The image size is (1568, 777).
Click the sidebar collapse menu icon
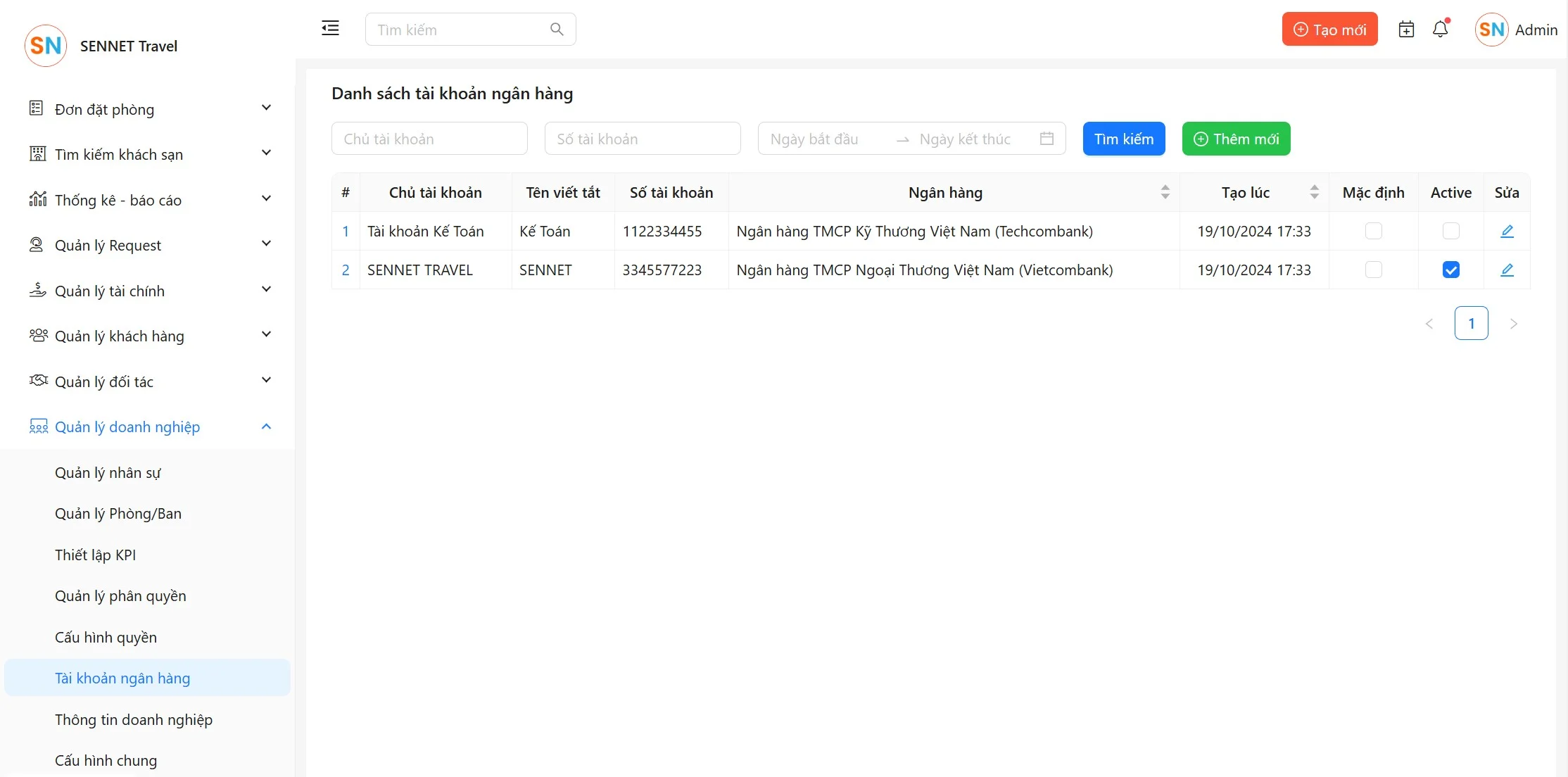[x=330, y=28]
